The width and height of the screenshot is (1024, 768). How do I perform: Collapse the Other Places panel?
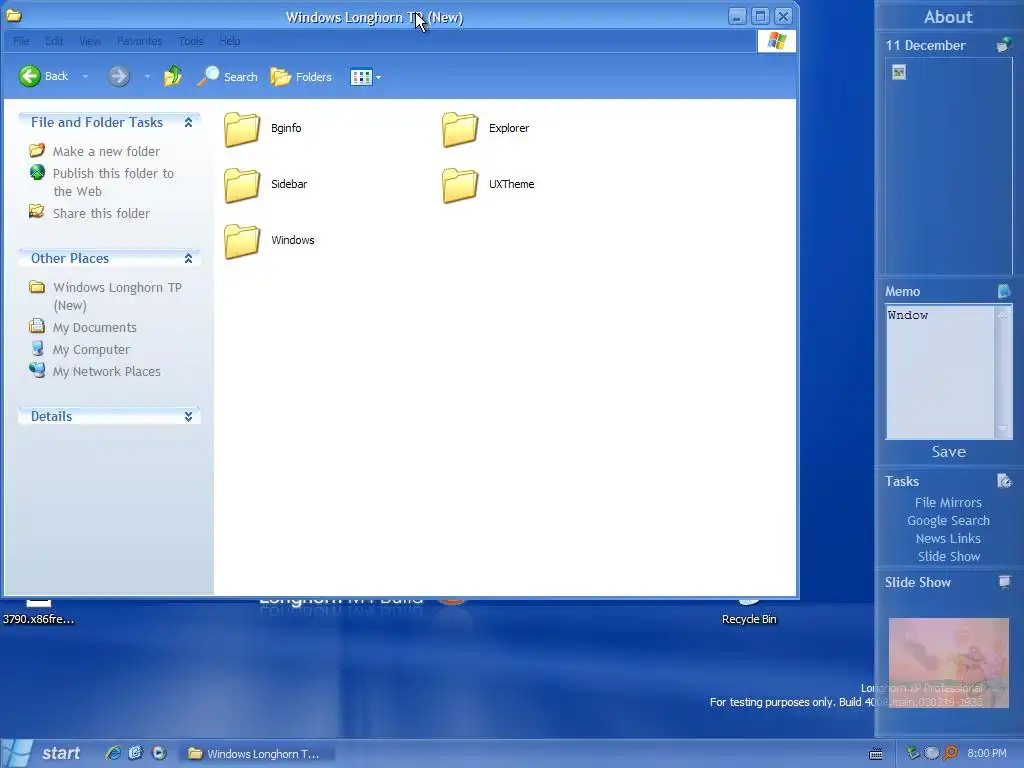[188, 259]
